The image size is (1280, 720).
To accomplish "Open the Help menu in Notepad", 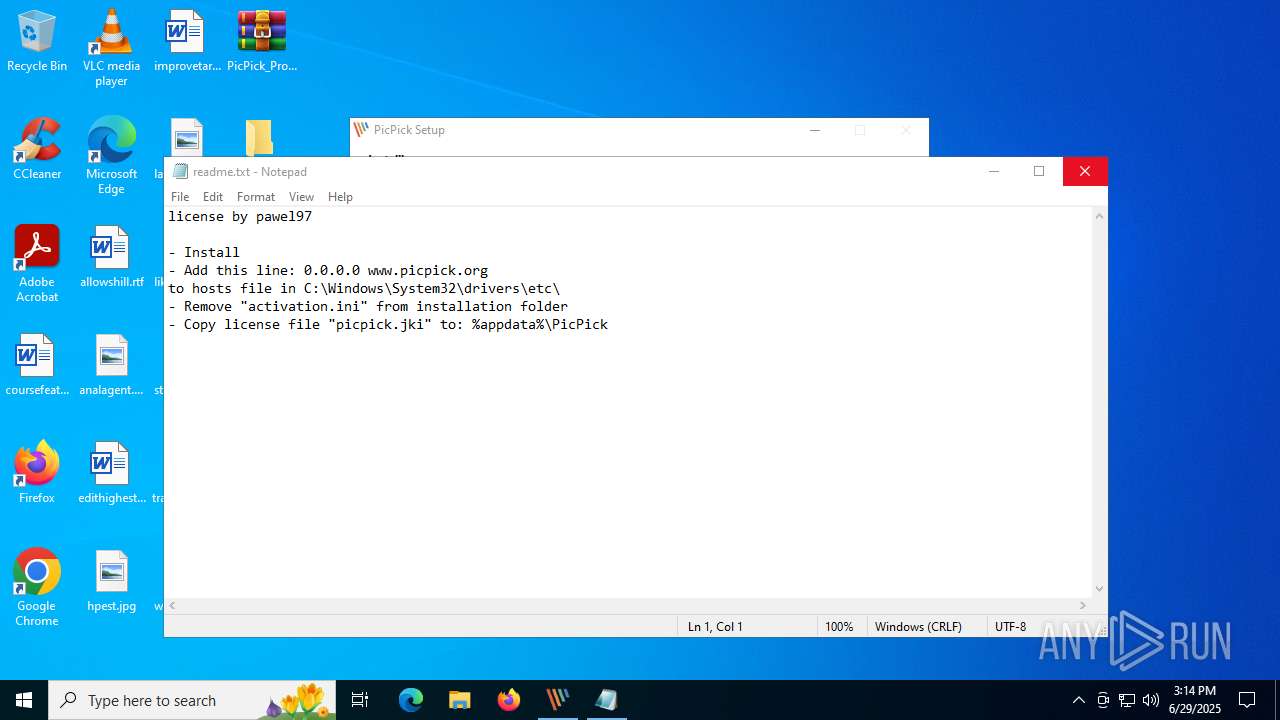I will click(340, 197).
